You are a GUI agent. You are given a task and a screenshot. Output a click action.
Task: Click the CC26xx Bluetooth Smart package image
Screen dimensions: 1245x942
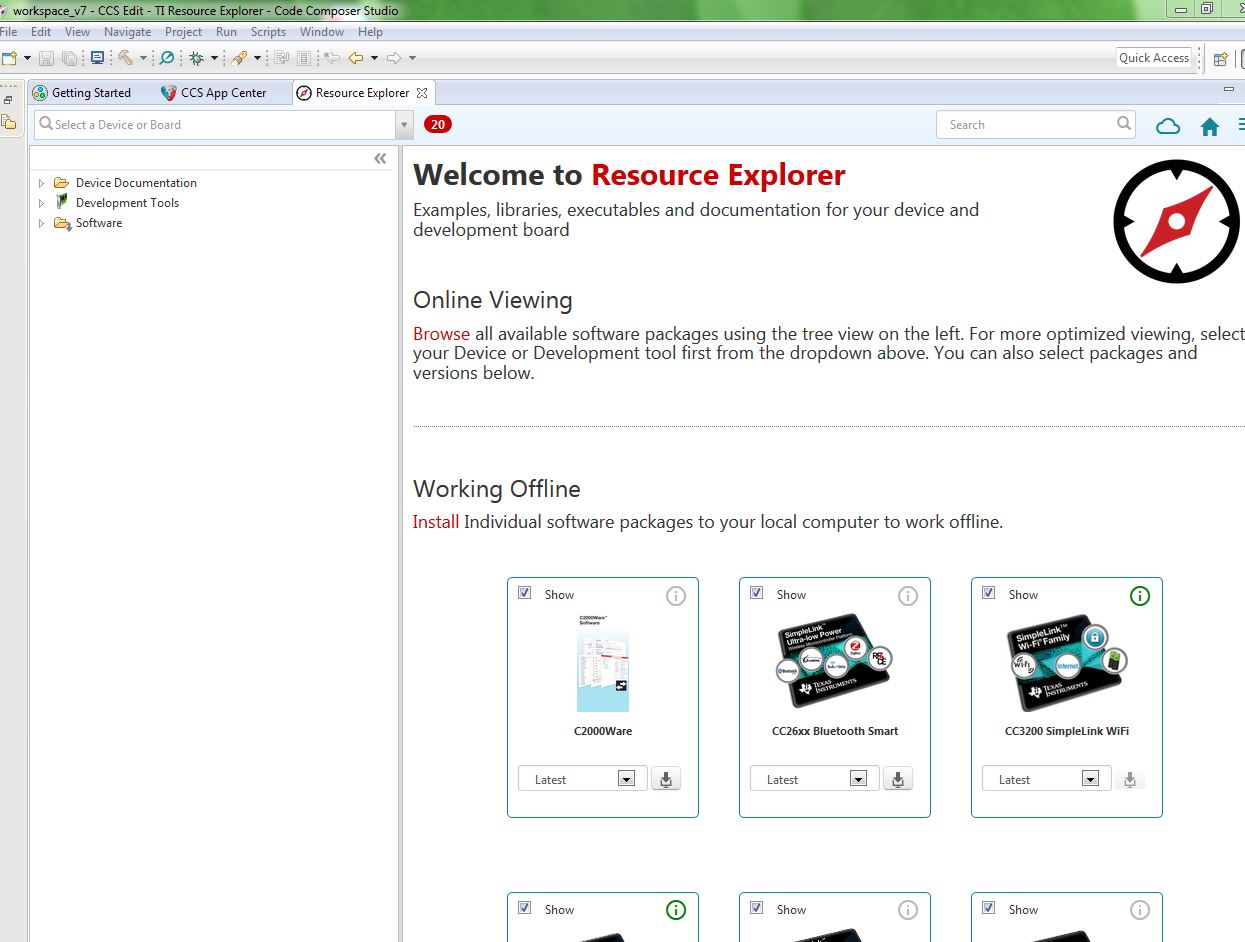click(x=835, y=662)
